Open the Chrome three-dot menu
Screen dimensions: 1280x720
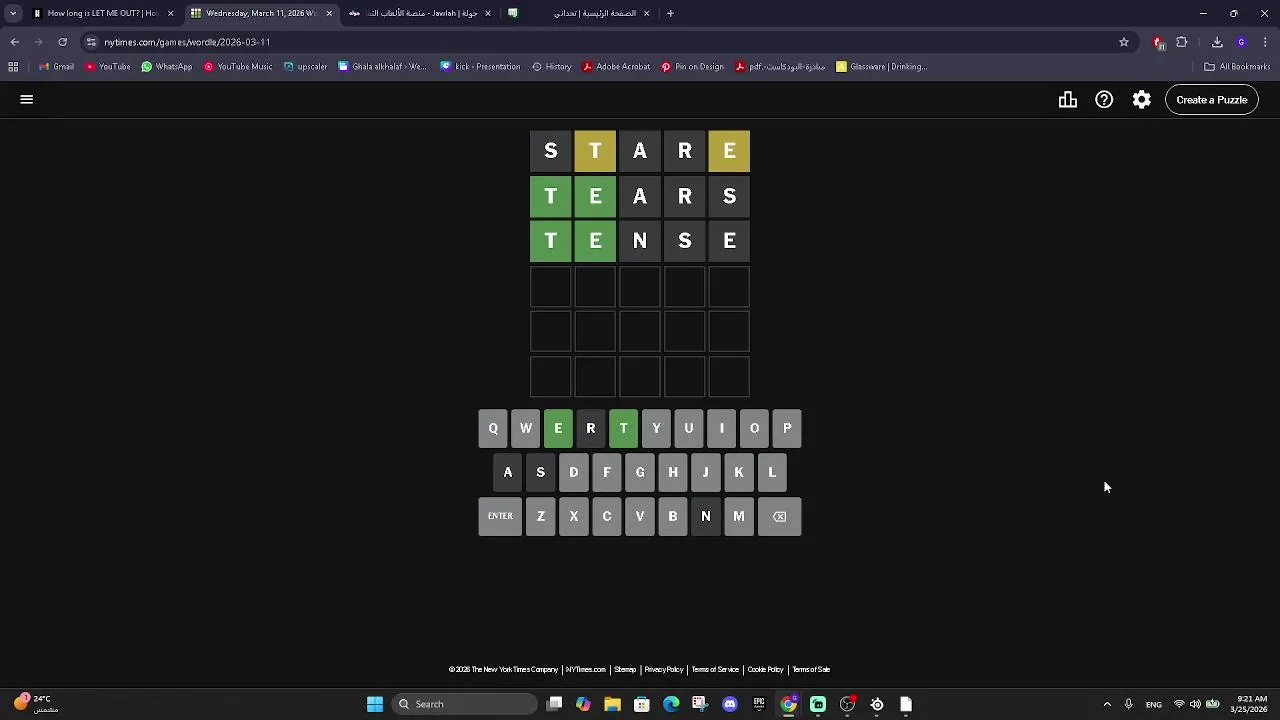pos(1266,42)
